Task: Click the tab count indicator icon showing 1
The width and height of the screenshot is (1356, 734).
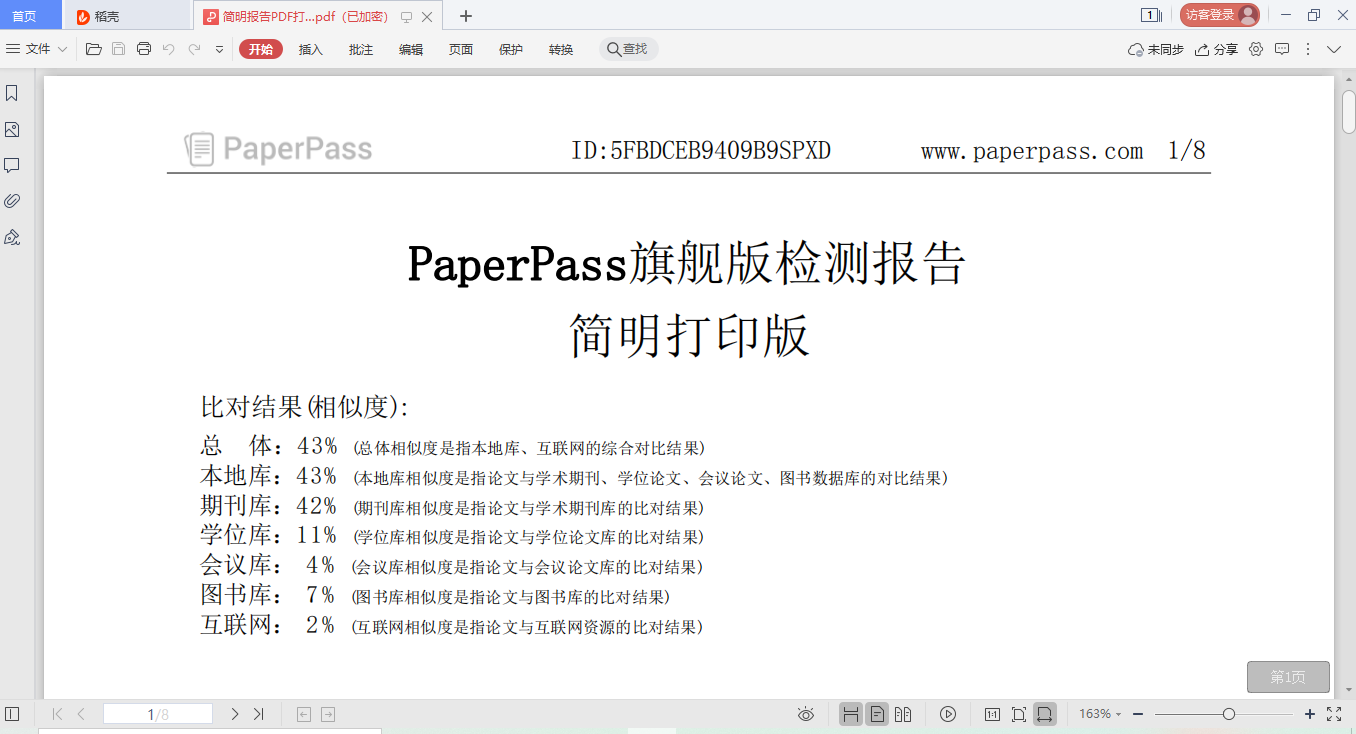Action: click(x=1150, y=15)
